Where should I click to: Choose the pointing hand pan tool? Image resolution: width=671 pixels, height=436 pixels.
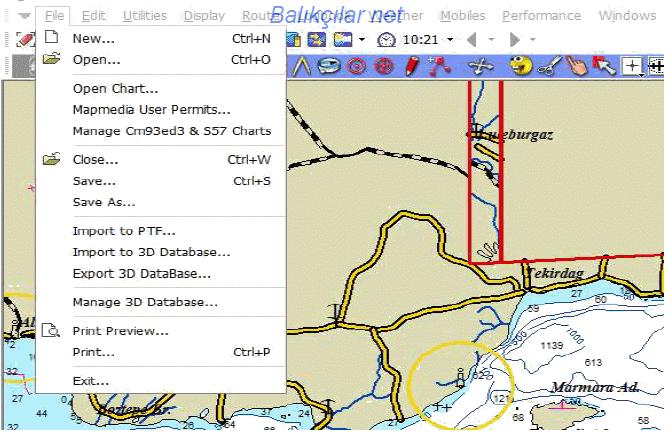[576, 66]
